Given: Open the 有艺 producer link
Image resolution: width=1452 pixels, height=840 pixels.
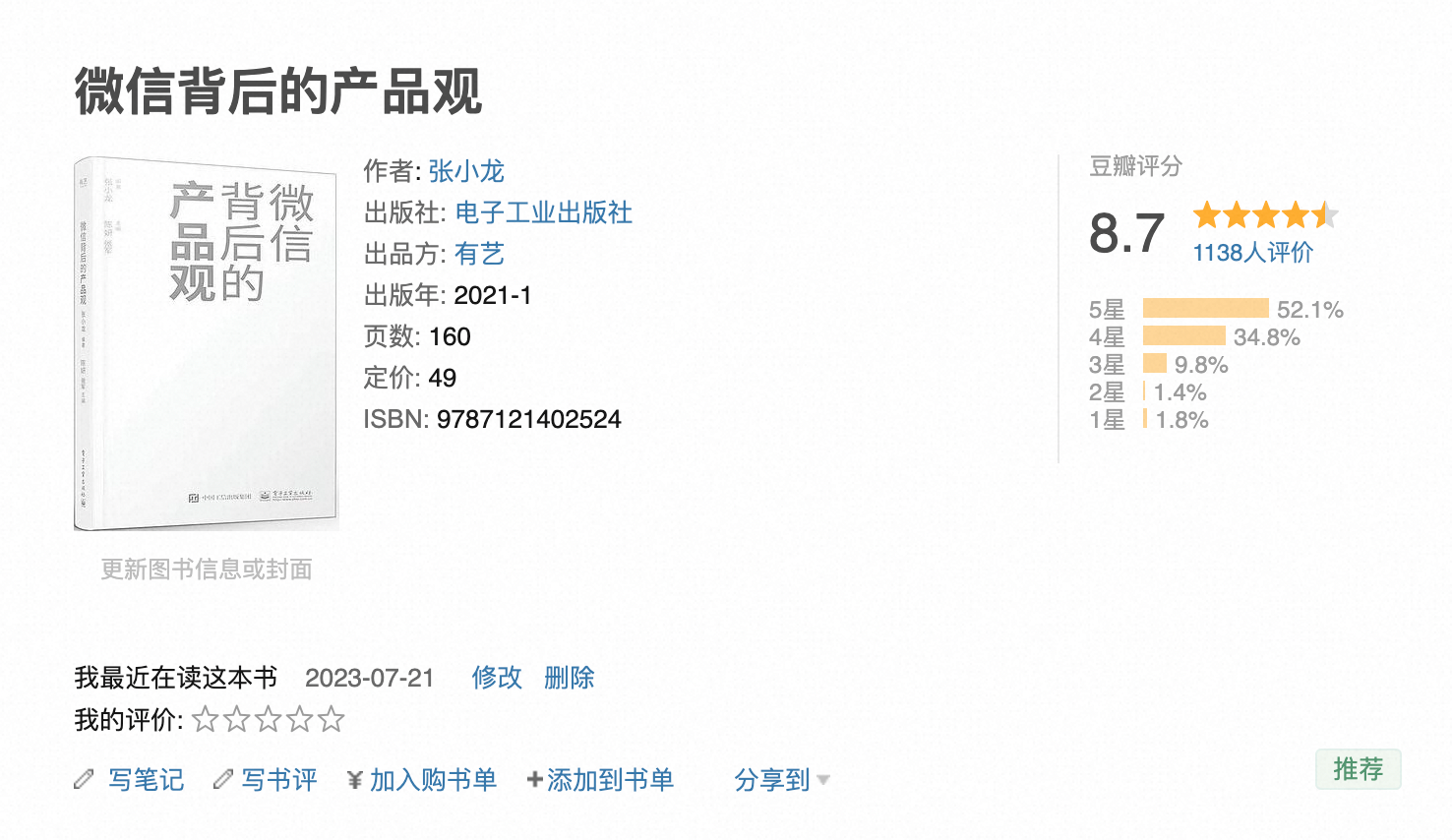Looking at the screenshot, I should [x=479, y=254].
